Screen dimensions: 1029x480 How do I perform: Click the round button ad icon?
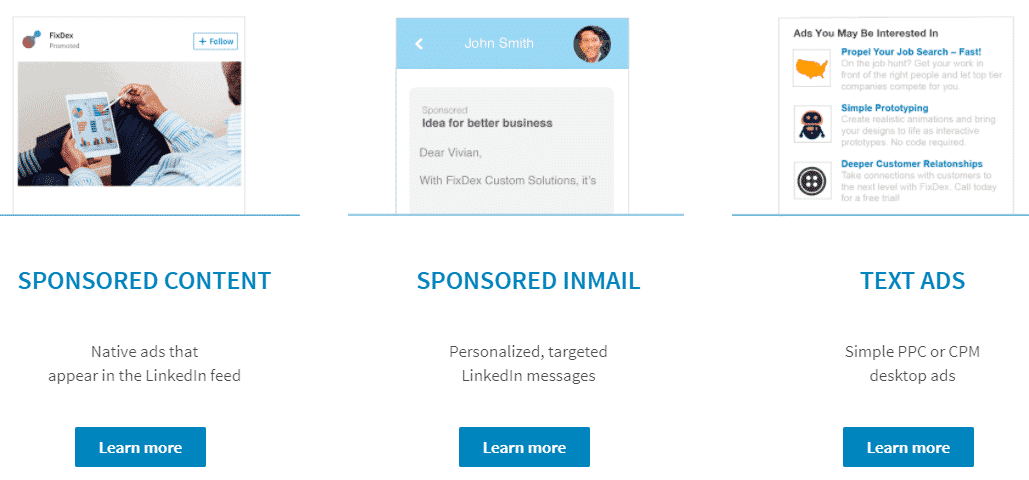(x=812, y=181)
